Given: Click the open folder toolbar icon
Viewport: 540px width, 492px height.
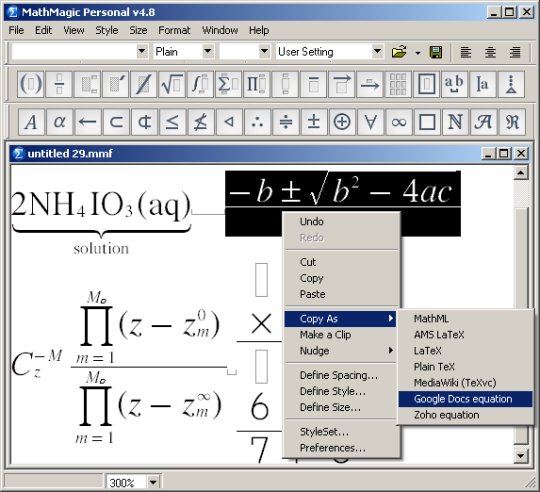Looking at the screenshot, I should coord(399,52).
